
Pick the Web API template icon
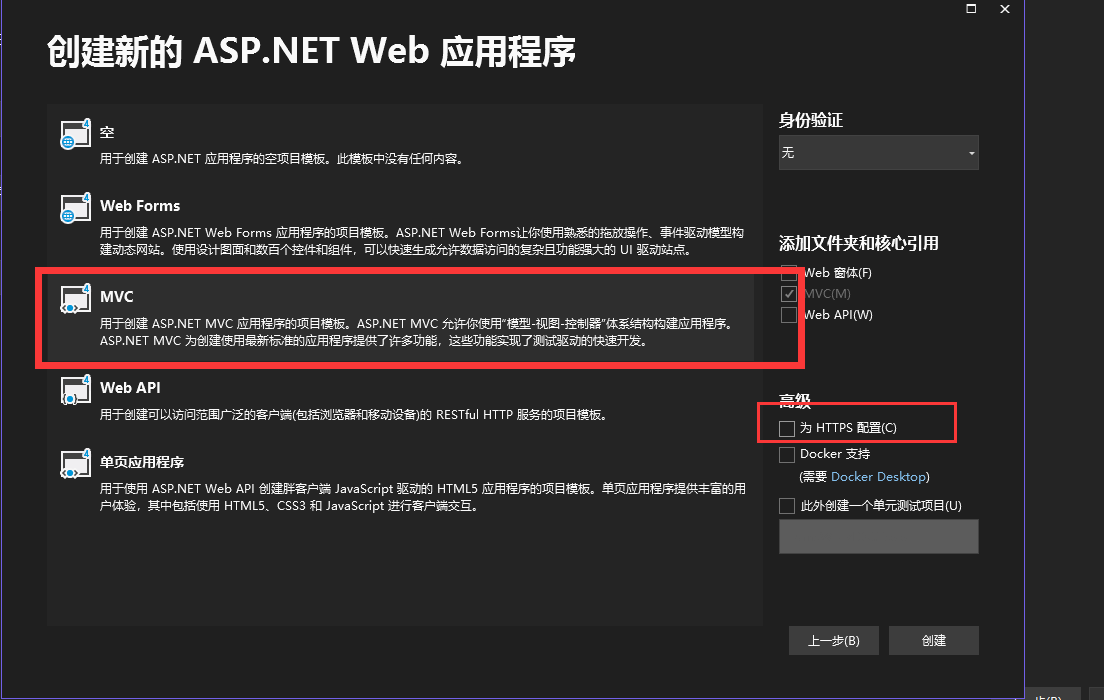75,389
